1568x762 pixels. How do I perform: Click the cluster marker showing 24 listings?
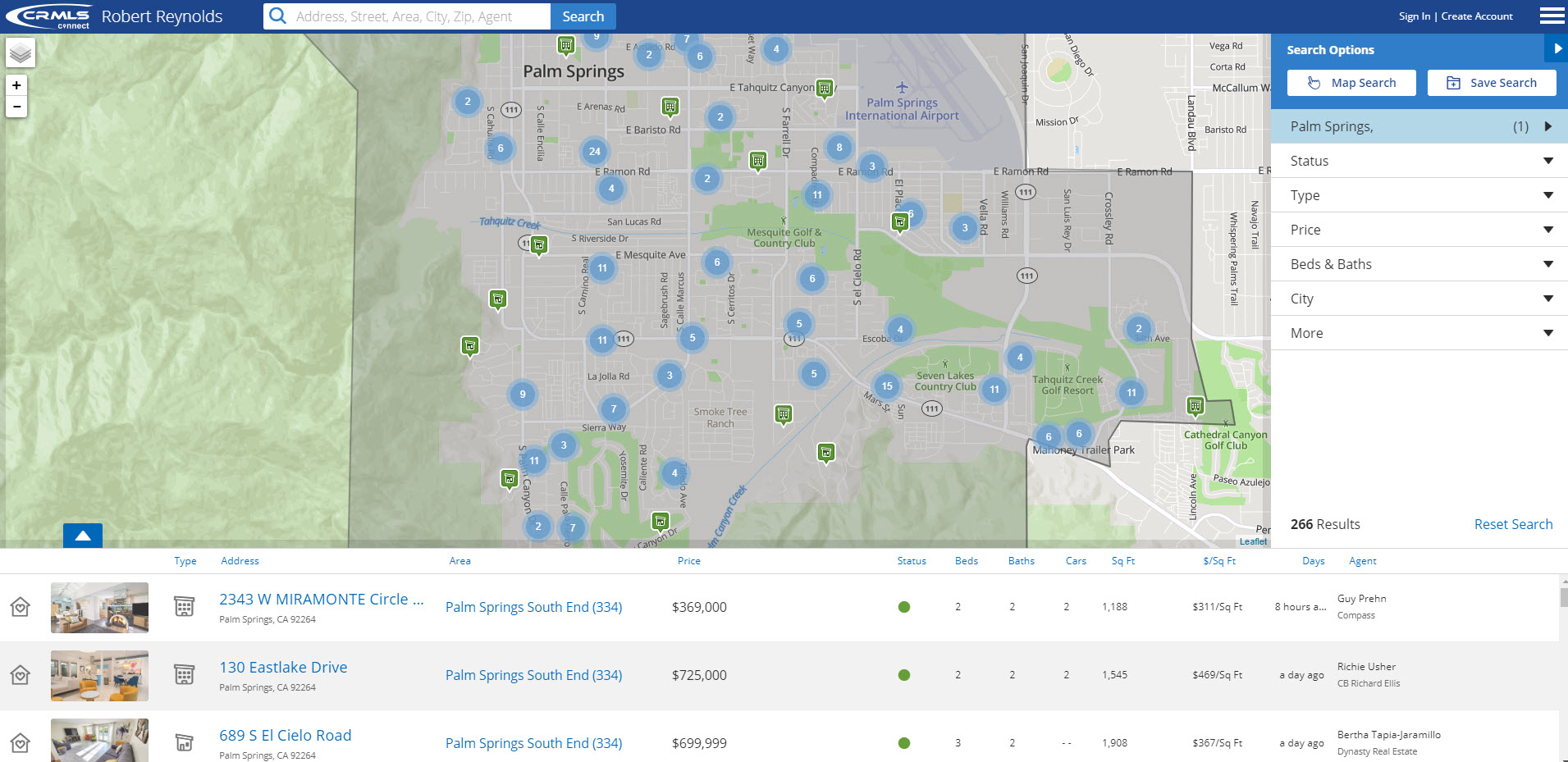pyautogui.click(x=595, y=151)
